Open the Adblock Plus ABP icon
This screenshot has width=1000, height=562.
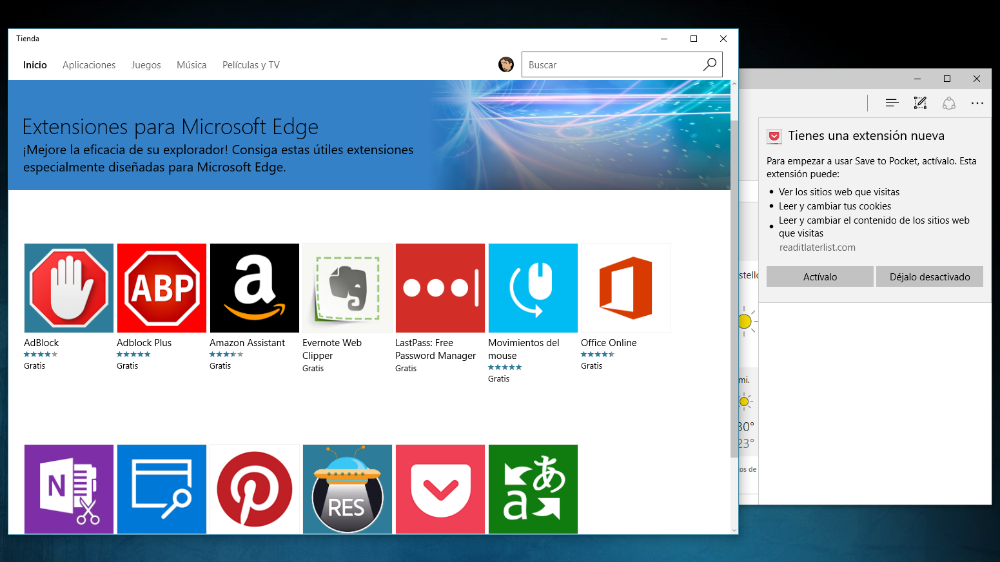pyautogui.click(x=161, y=288)
